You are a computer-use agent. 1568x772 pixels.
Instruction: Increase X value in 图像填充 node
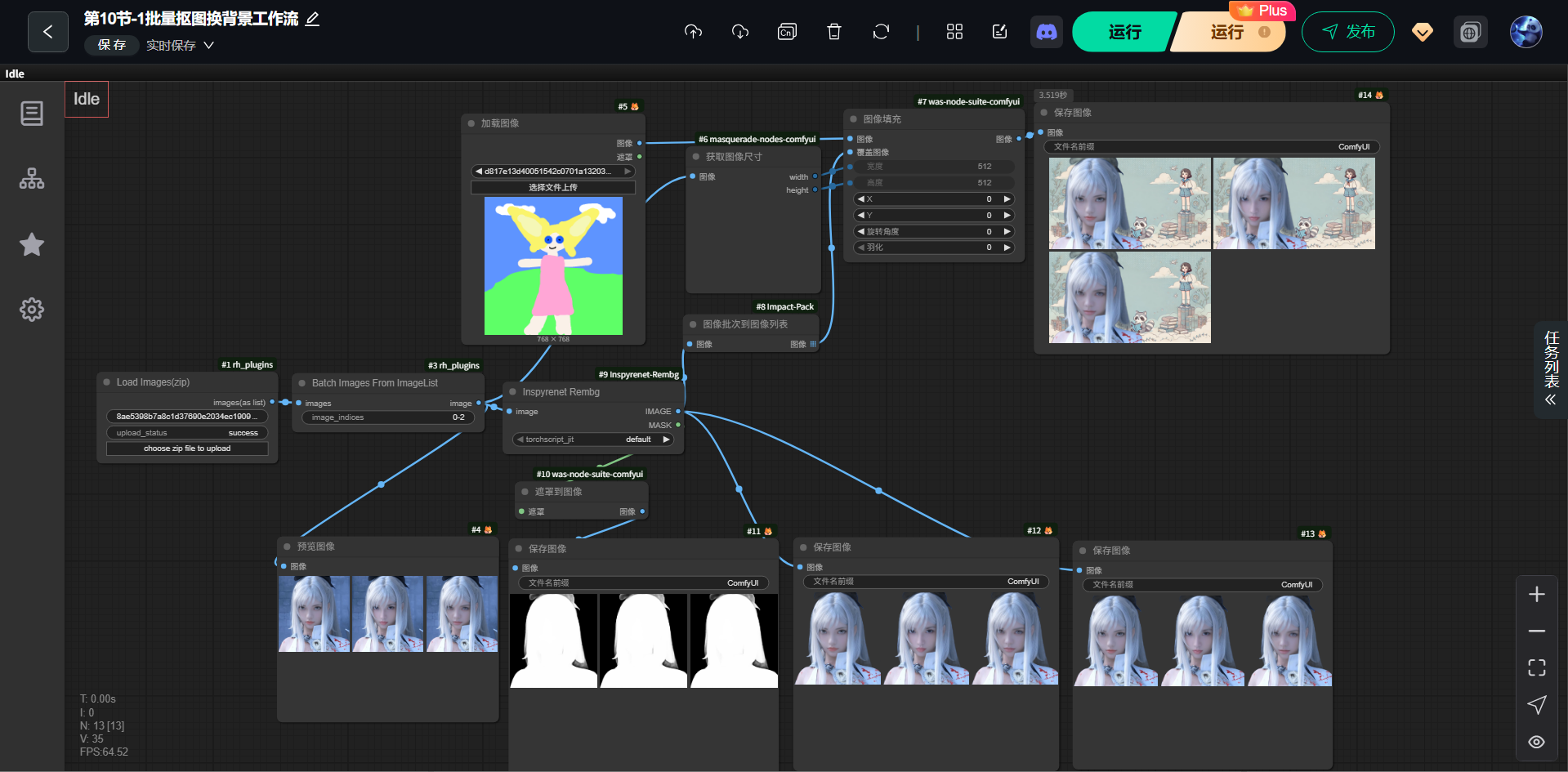(x=1007, y=199)
